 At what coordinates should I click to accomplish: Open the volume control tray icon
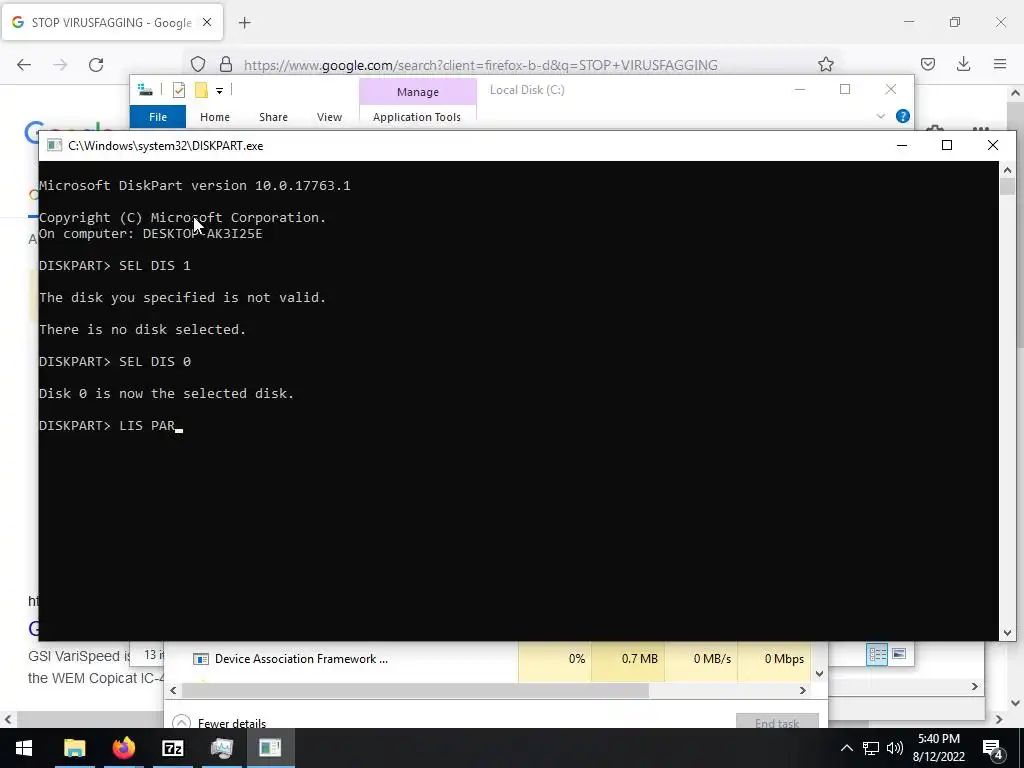click(895, 748)
